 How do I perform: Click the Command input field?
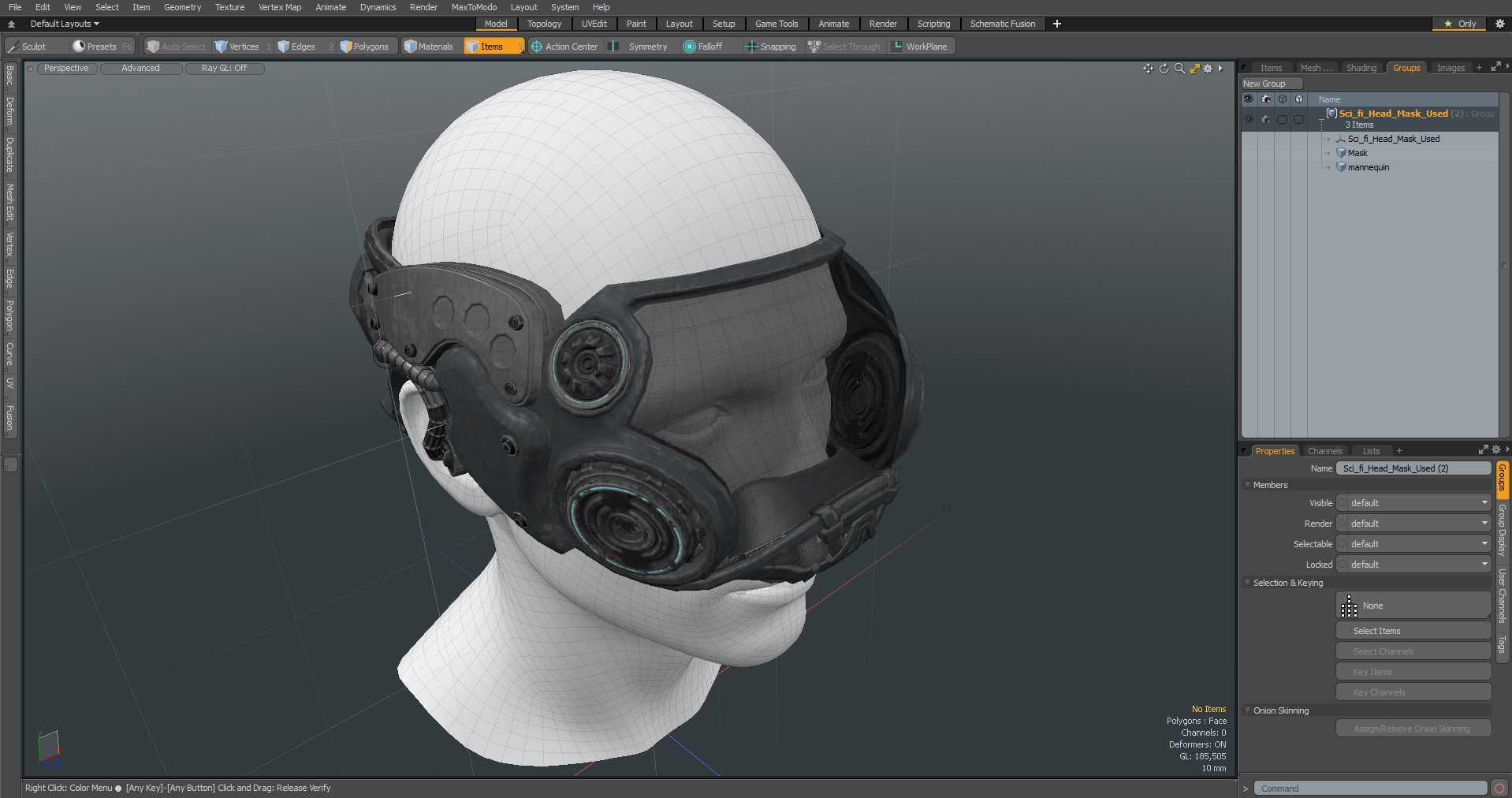pos(1370,789)
